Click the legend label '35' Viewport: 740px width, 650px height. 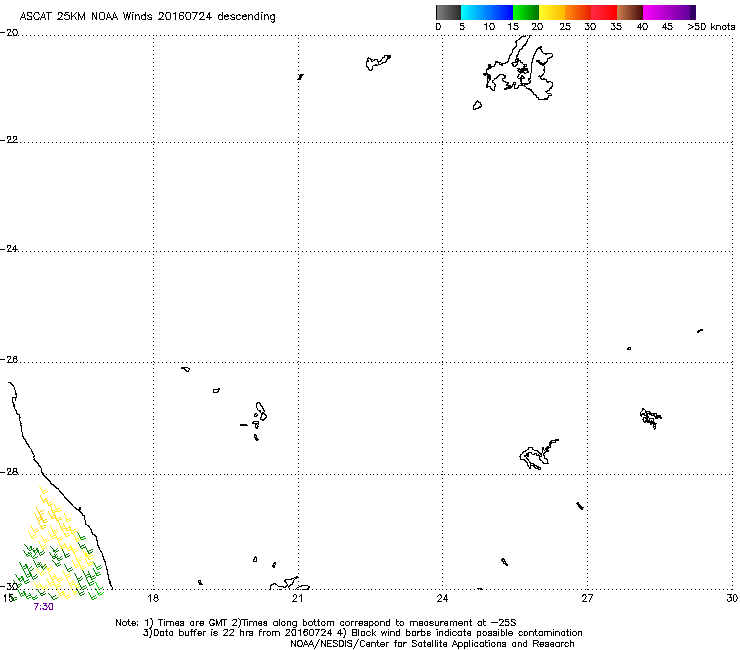pyautogui.click(x=616, y=27)
